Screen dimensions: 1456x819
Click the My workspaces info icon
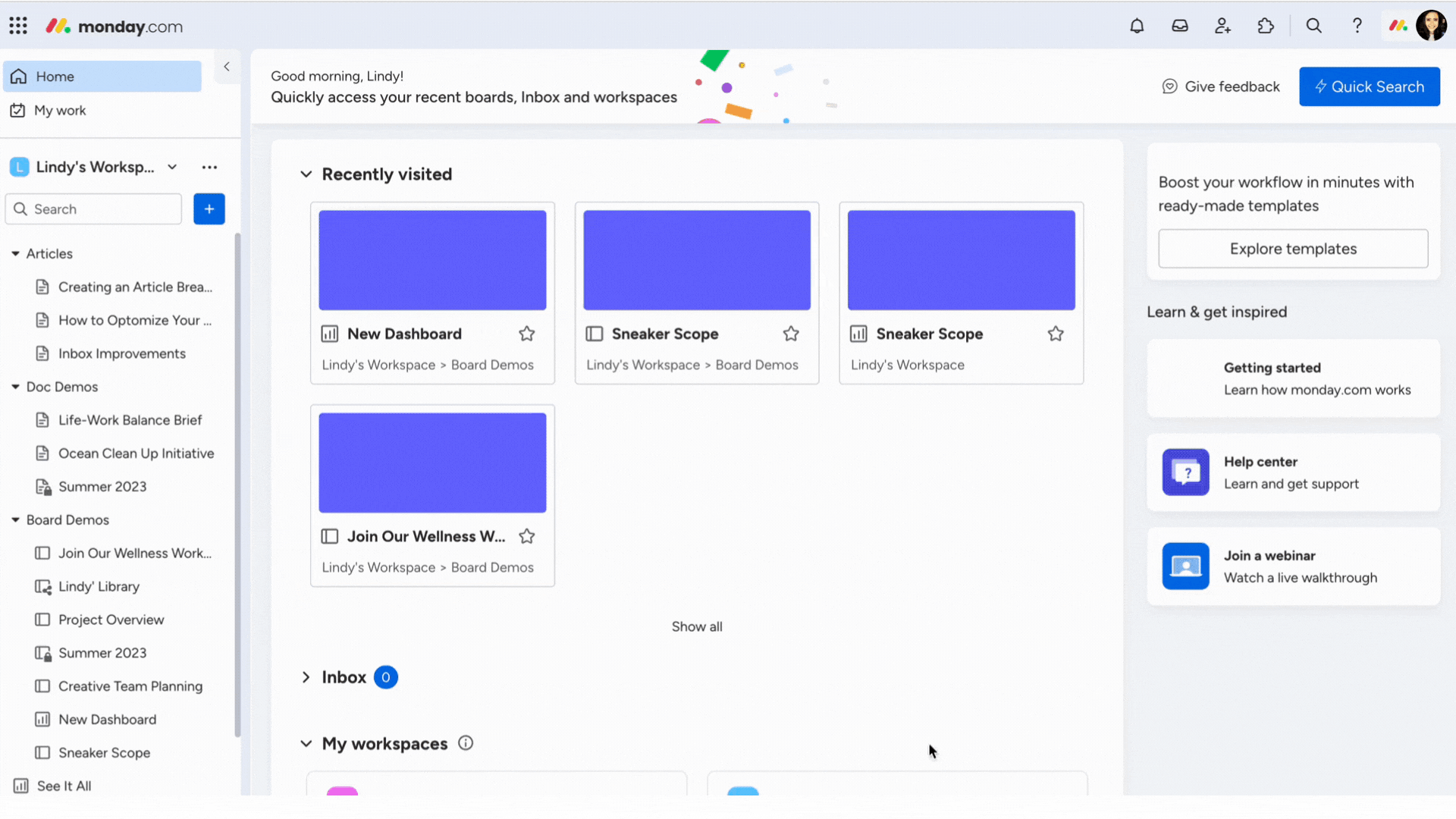coord(466,743)
